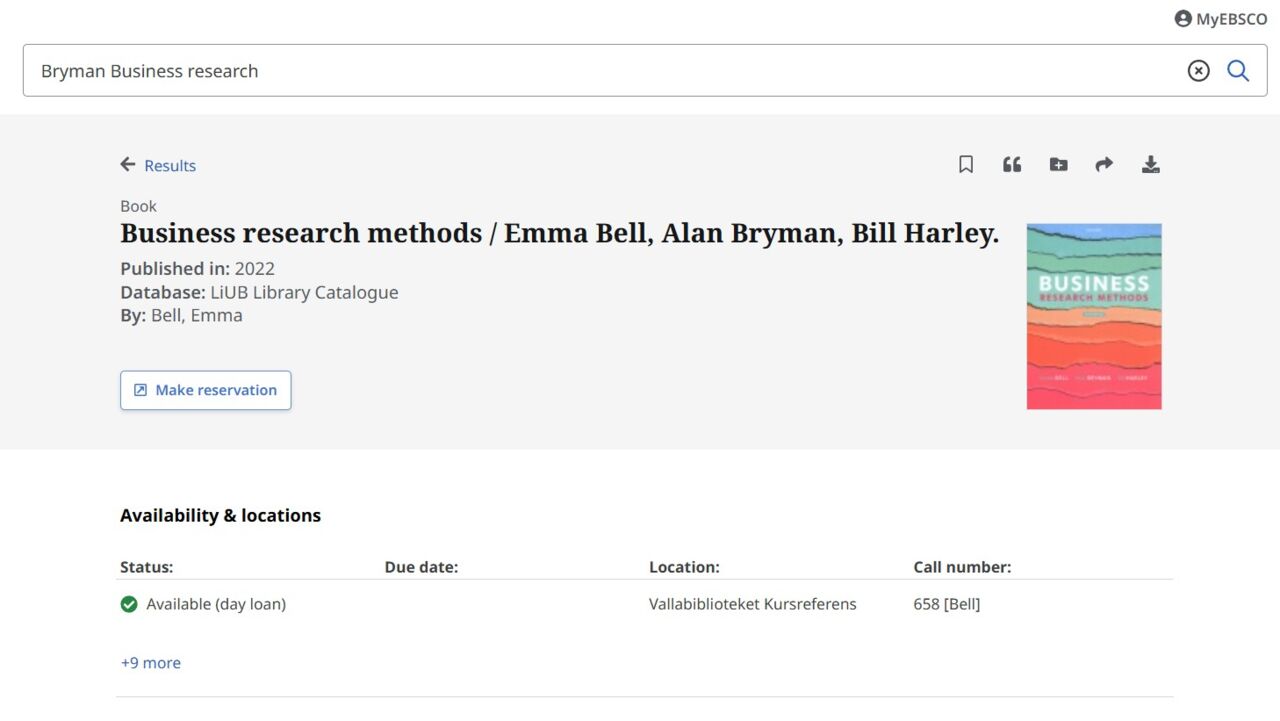Open the Cite tool for this record

point(1011,164)
